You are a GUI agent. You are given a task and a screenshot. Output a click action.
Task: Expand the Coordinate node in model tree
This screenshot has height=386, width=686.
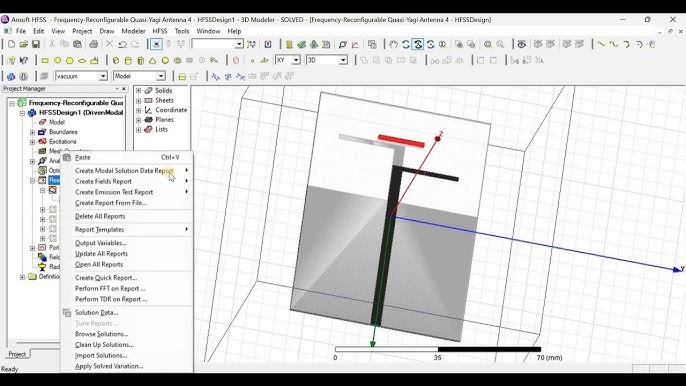139,110
